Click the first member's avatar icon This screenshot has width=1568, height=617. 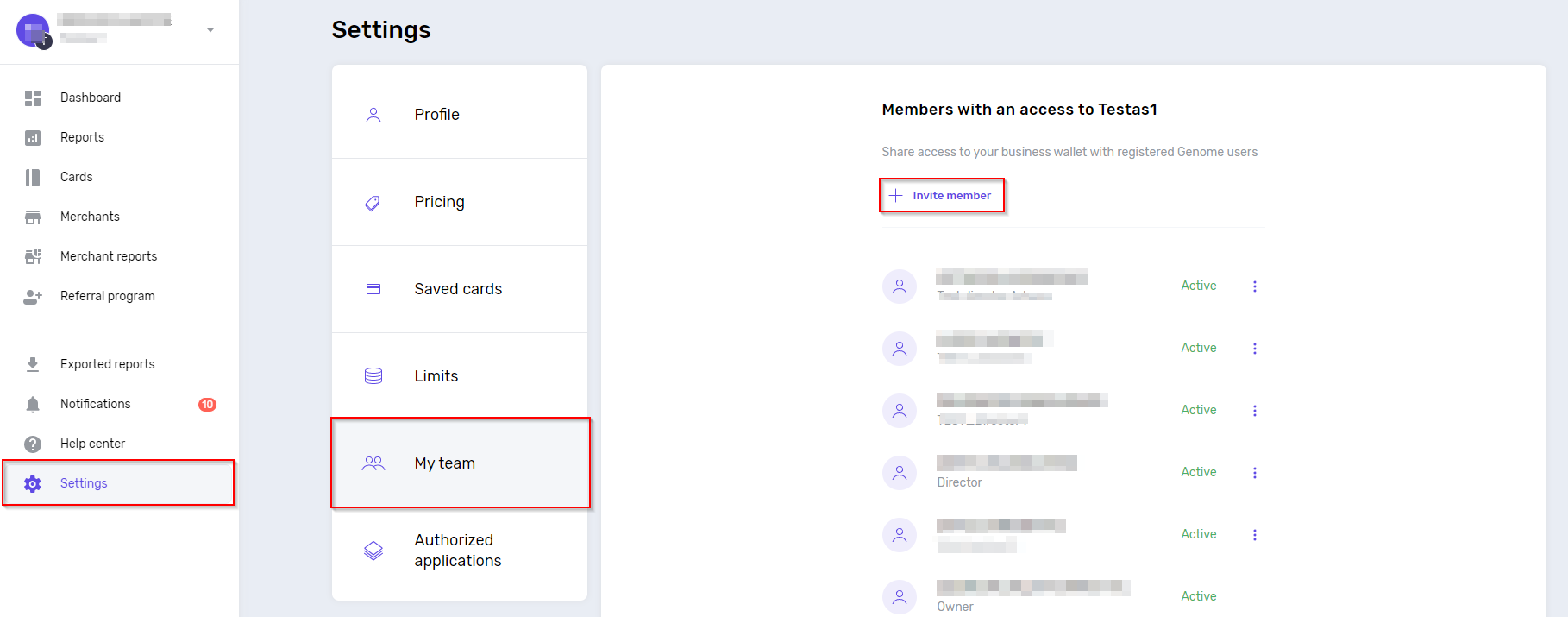[900, 286]
